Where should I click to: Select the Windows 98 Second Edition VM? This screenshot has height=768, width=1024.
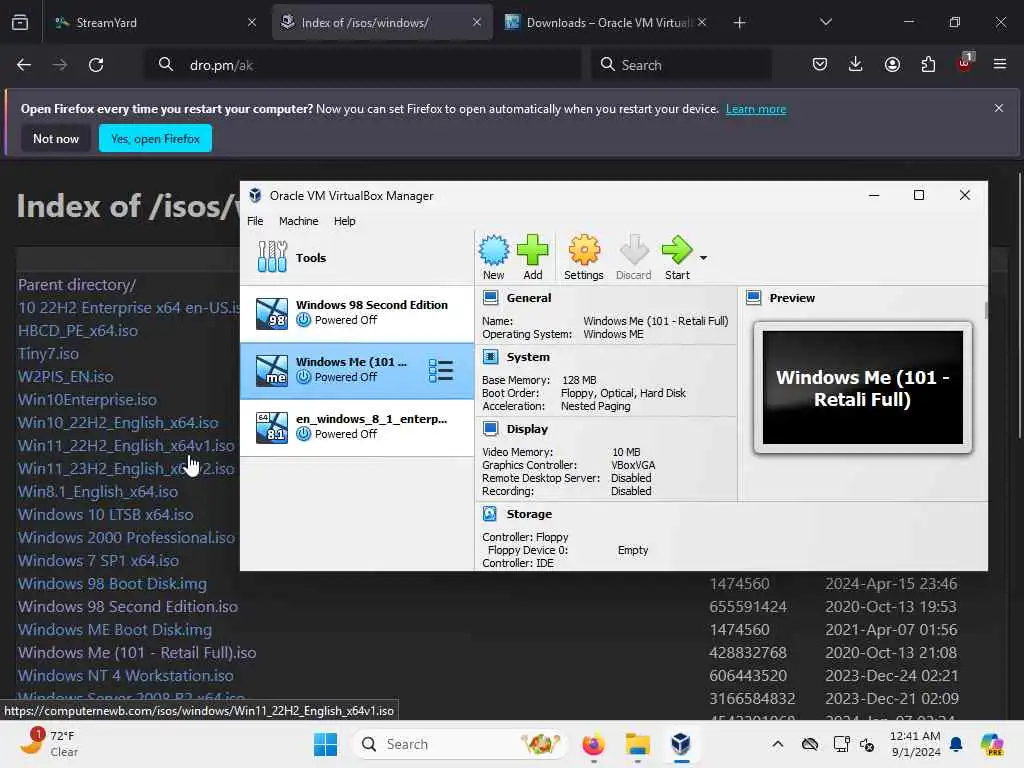tap(357, 313)
